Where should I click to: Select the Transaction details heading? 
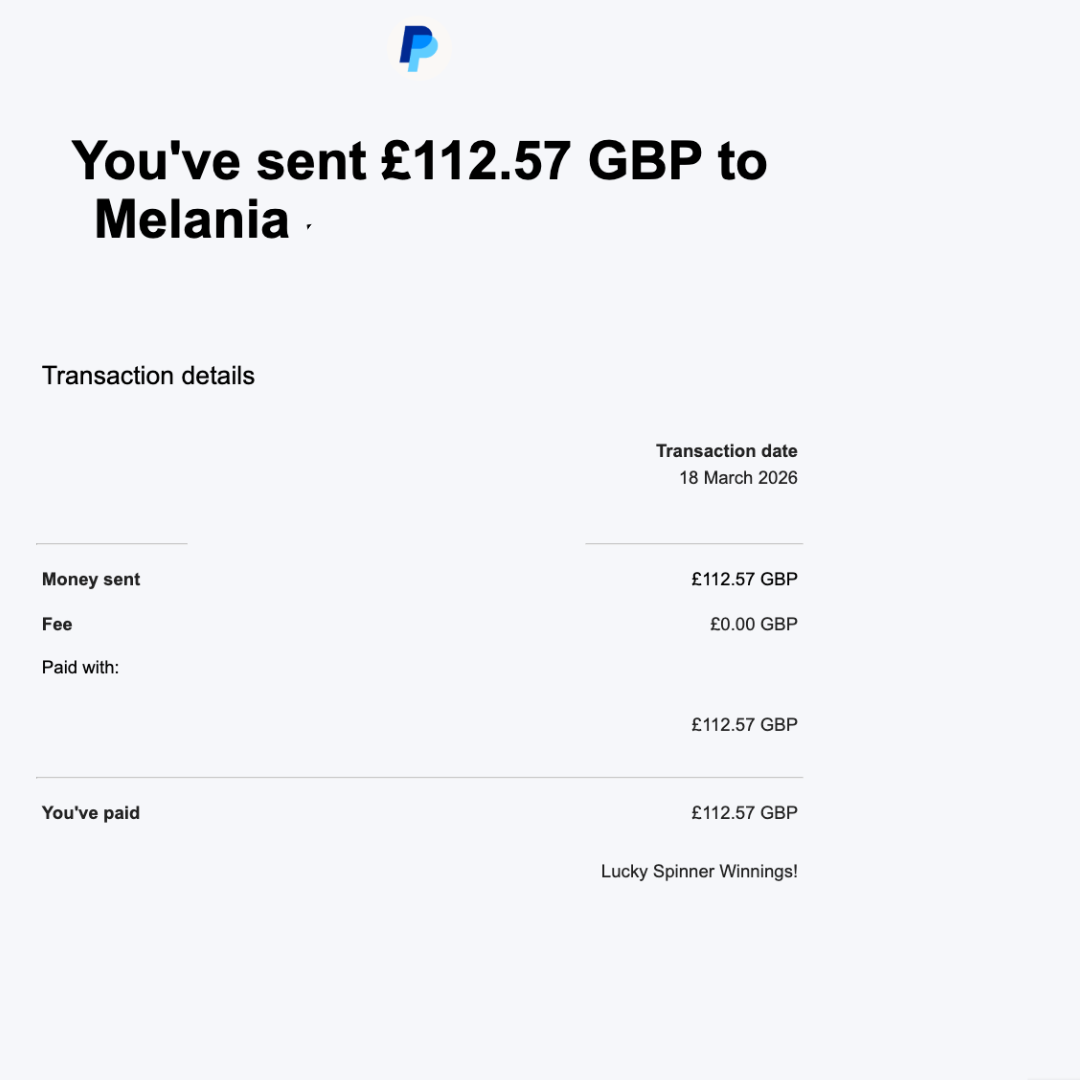tap(148, 376)
